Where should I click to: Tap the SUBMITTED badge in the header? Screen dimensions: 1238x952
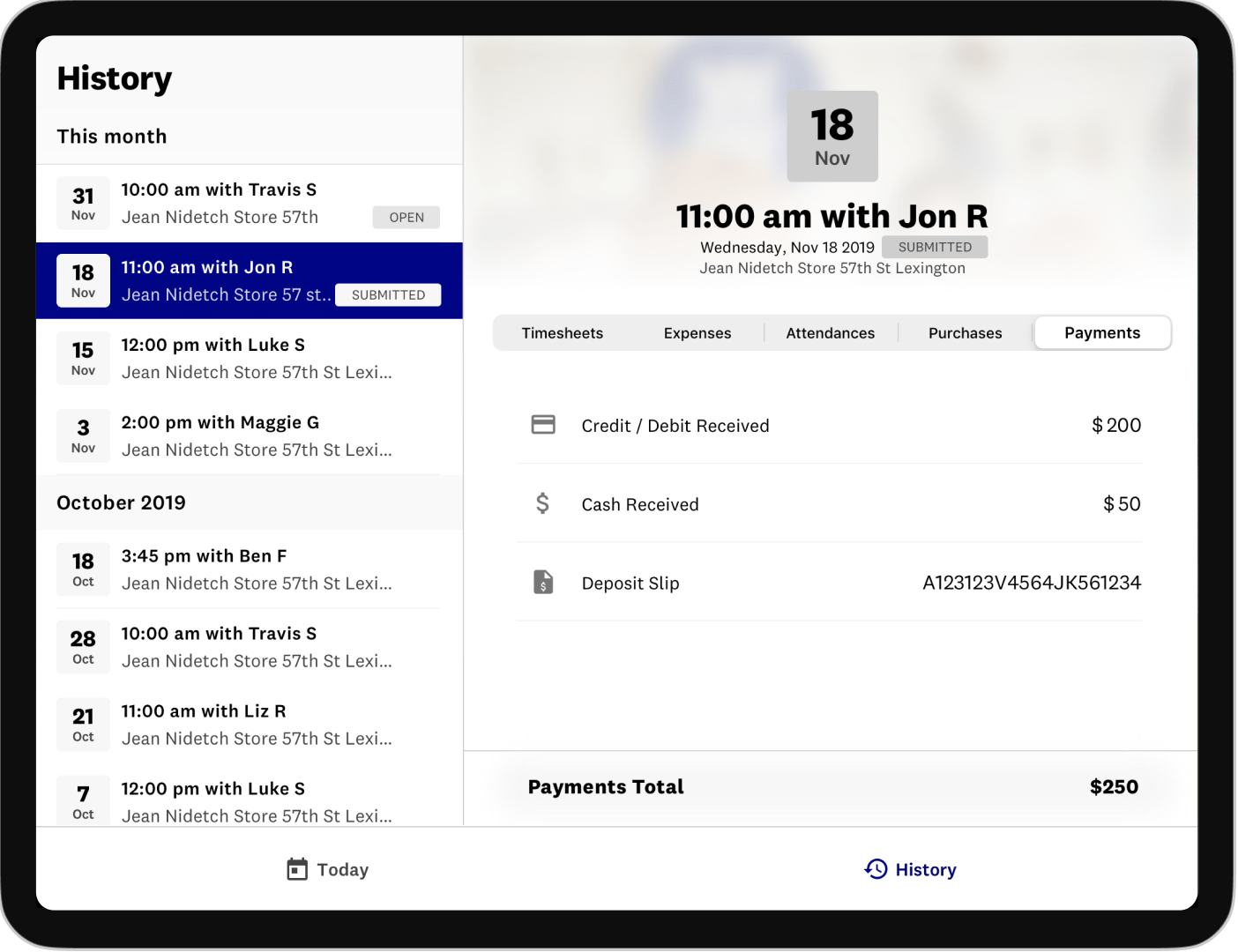point(935,248)
